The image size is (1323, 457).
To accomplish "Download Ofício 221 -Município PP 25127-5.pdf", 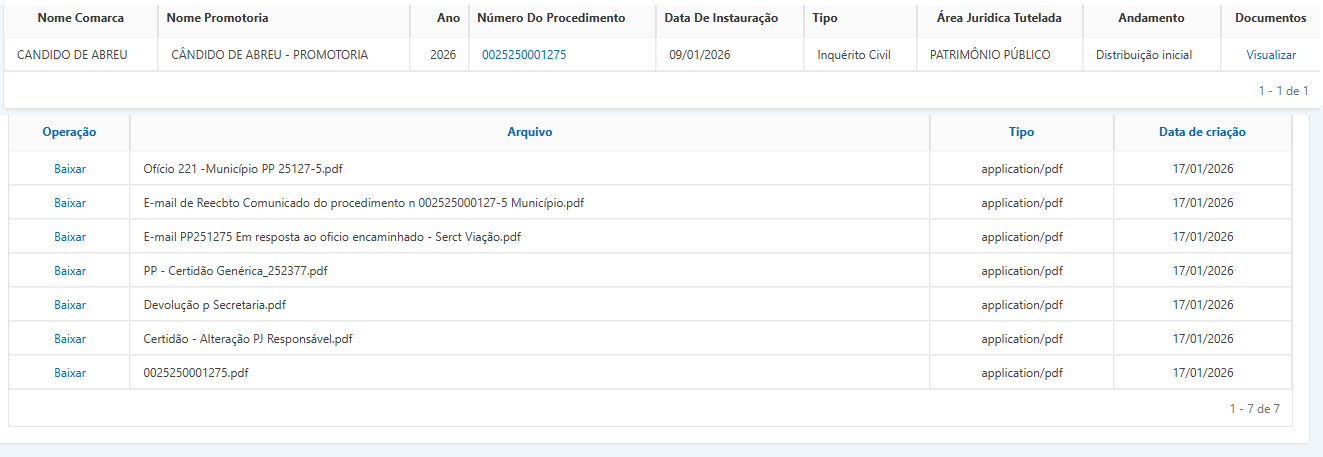I will coord(70,169).
